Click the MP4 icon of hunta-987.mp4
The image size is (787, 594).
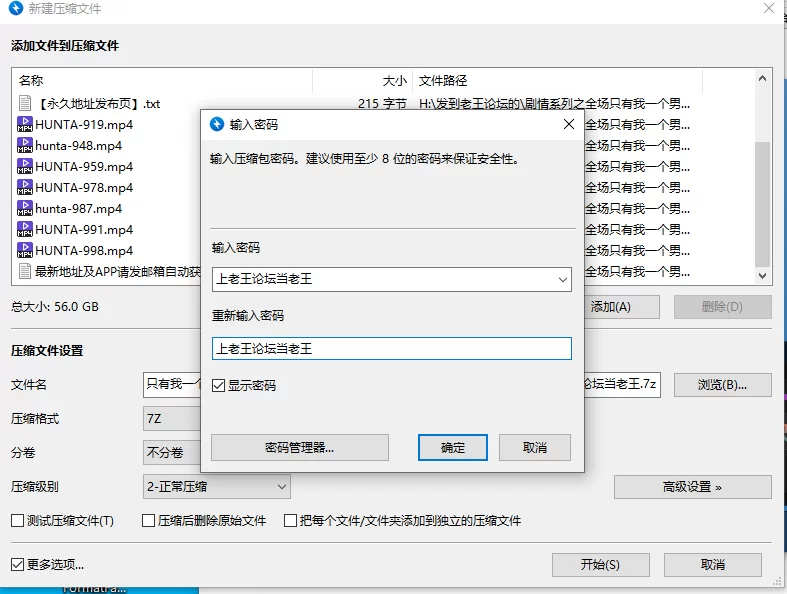[x=25, y=208]
